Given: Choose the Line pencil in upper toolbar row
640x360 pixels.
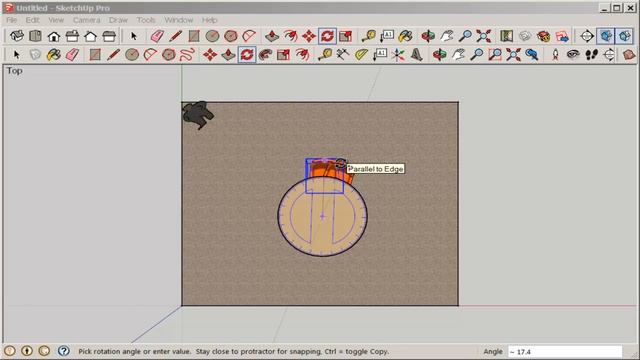Looking at the screenshot, I should (176, 36).
